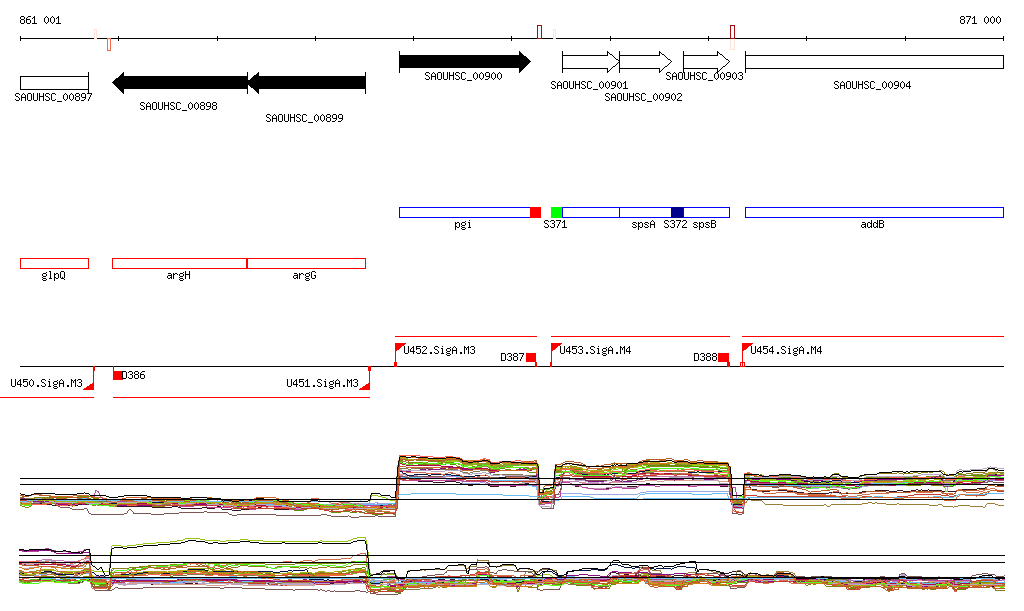The height and width of the screenshot is (611, 1024).
Task: Click the SAOUHSC_00902 label text
Action: click(x=643, y=97)
